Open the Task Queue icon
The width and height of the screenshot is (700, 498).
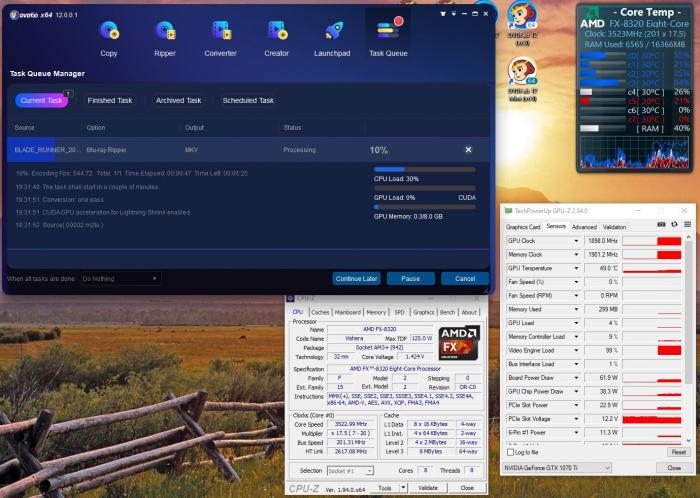tap(388, 32)
